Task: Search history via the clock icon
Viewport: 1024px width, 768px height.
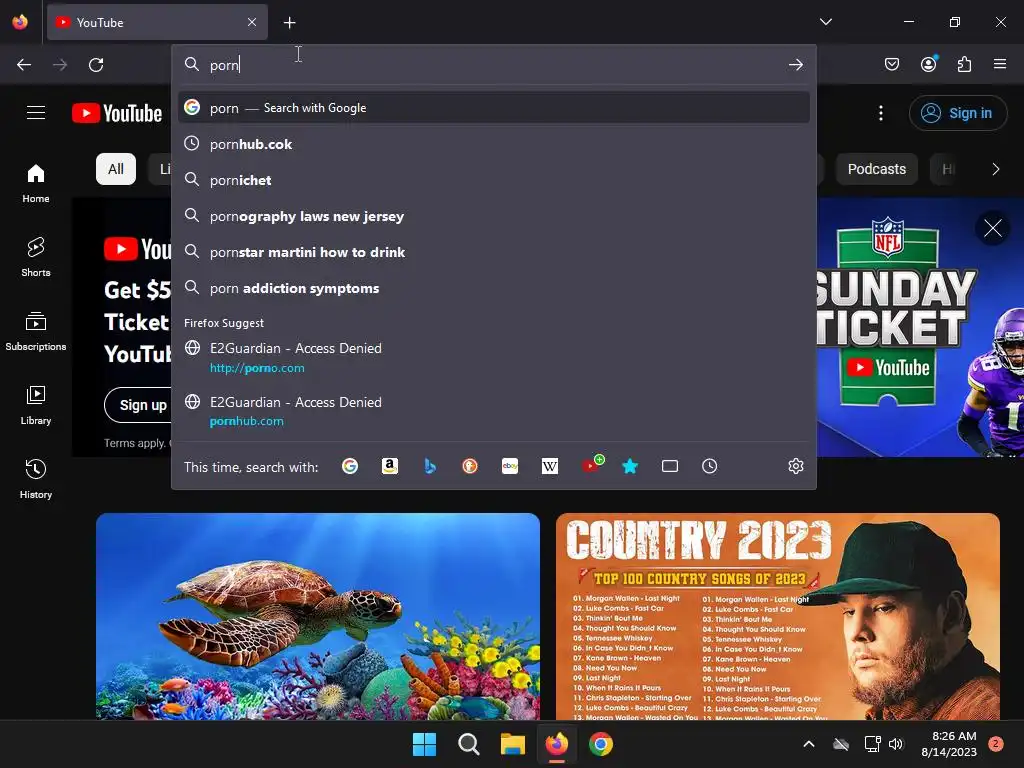Action: [709, 466]
